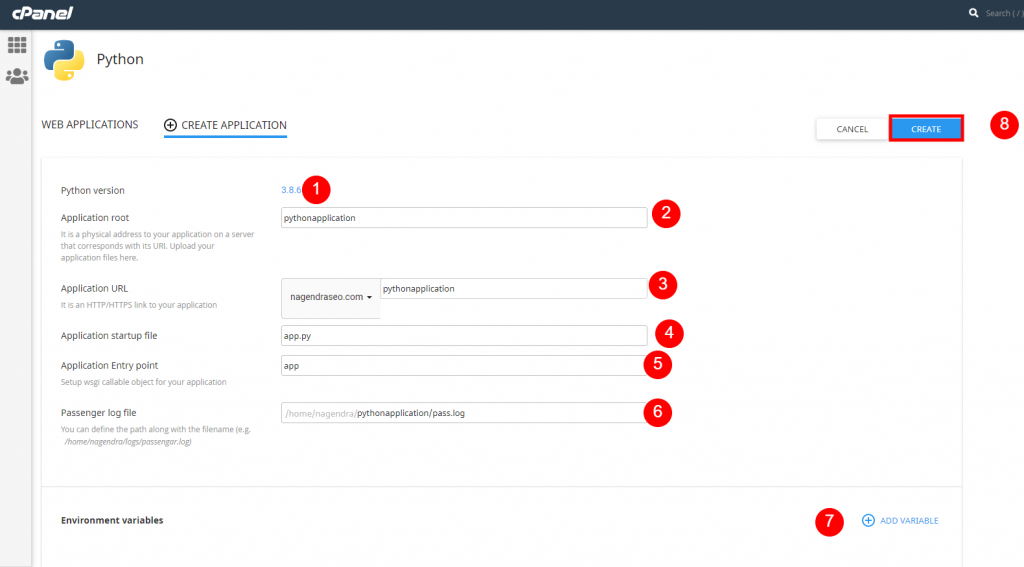
Task: Switch to the Web Applications tab
Action: click(90, 125)
